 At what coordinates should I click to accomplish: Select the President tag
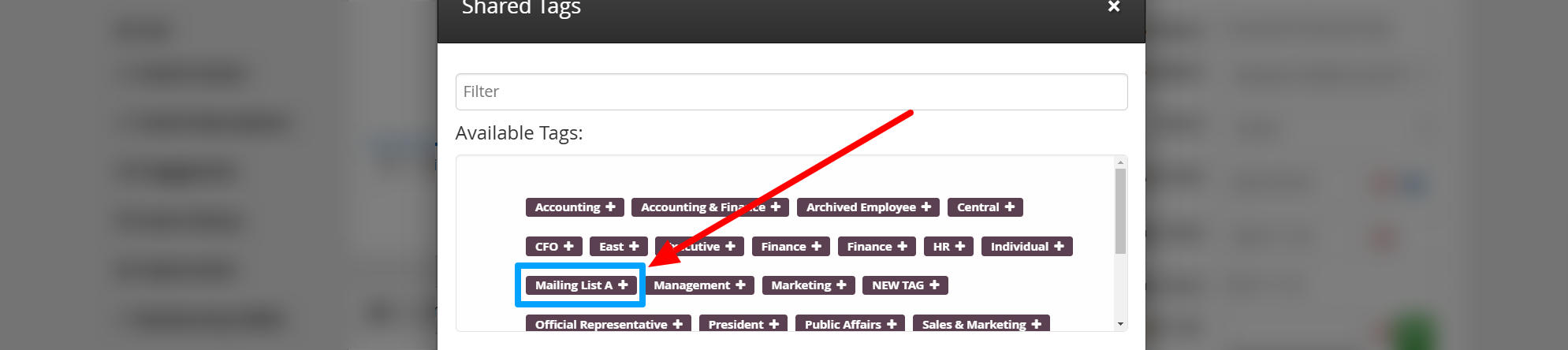(743, 324)
